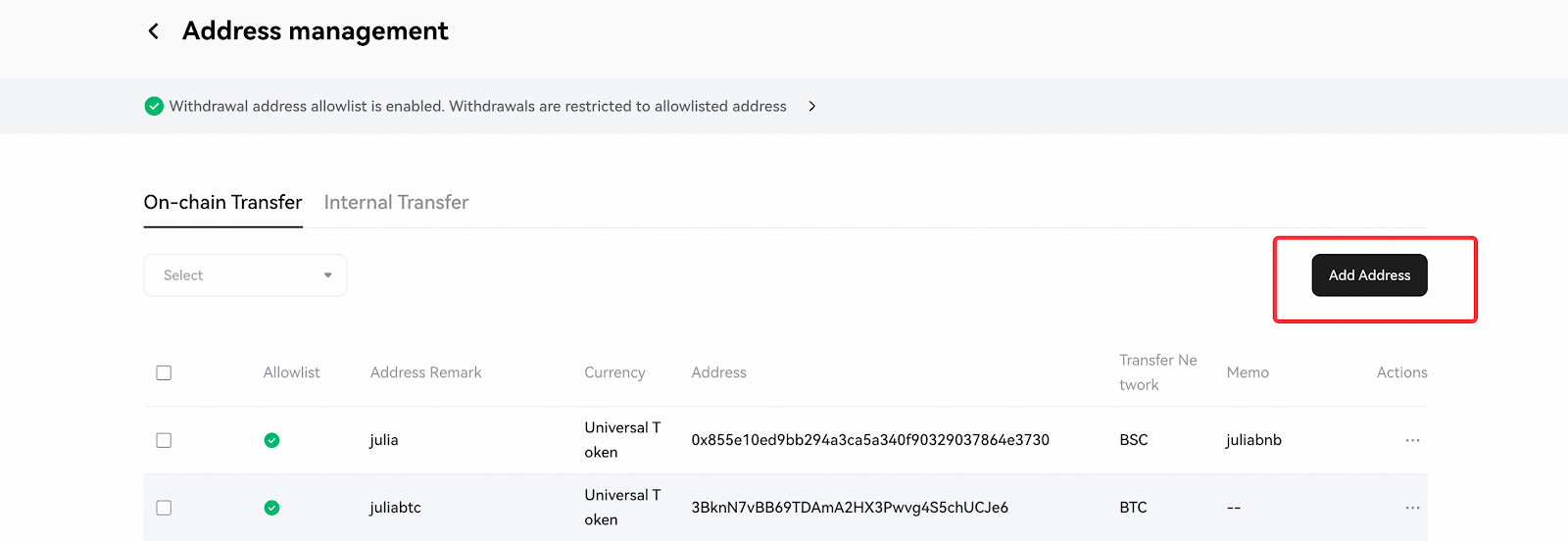Open the withdrawal allowlist enabled notice text
1568x541 pixels.
[x=478, y=106]
